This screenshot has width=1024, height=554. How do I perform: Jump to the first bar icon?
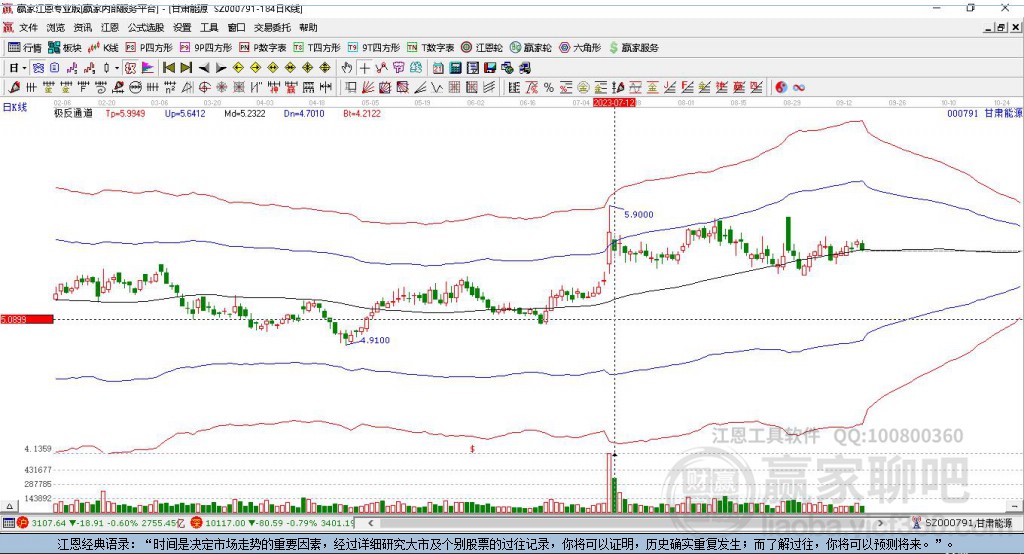coord(168,68)
